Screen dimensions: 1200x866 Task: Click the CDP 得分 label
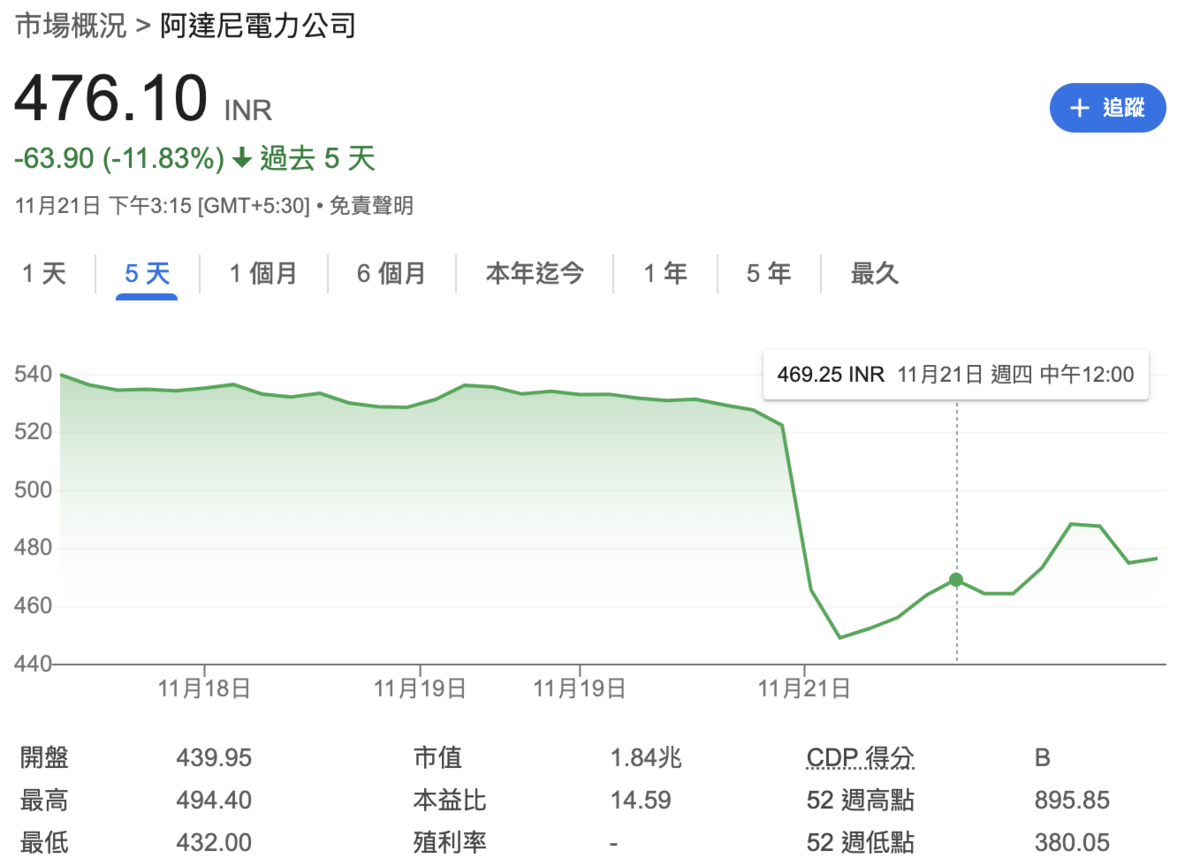tap(860, 758)
